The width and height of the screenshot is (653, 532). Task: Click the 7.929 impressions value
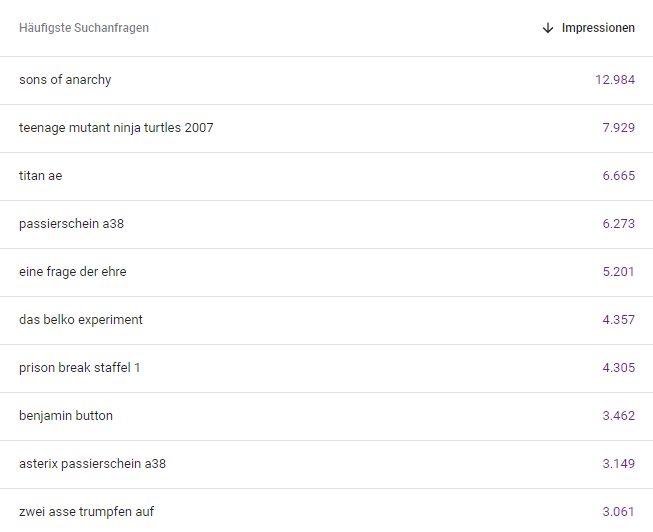(x=618, y=128)
